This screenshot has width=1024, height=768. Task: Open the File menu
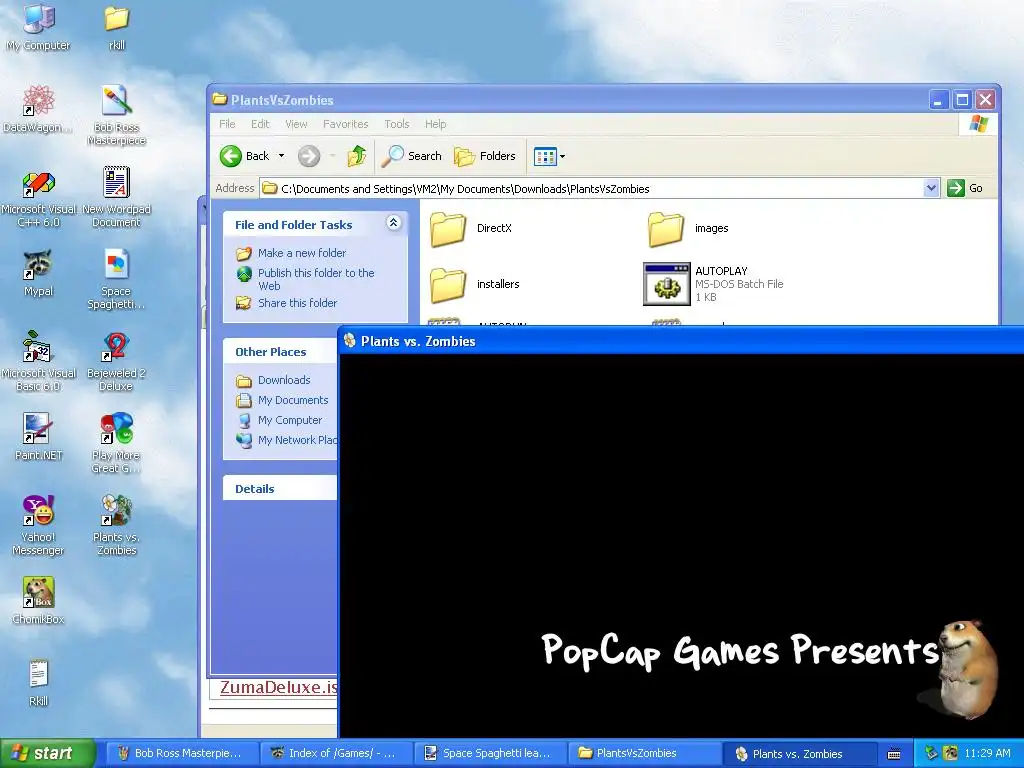tap(227, 124)
